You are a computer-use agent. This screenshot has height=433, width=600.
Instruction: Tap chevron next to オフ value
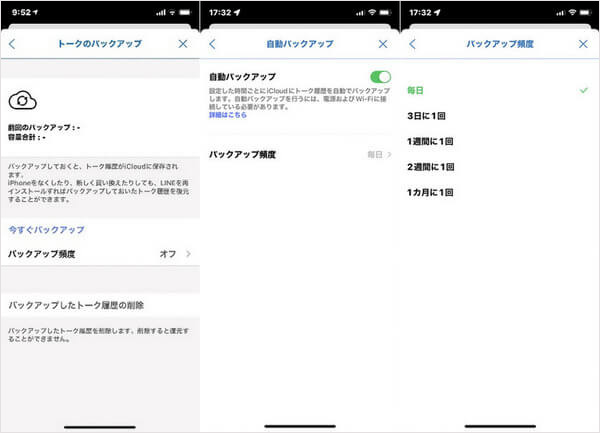coord(188,254)
